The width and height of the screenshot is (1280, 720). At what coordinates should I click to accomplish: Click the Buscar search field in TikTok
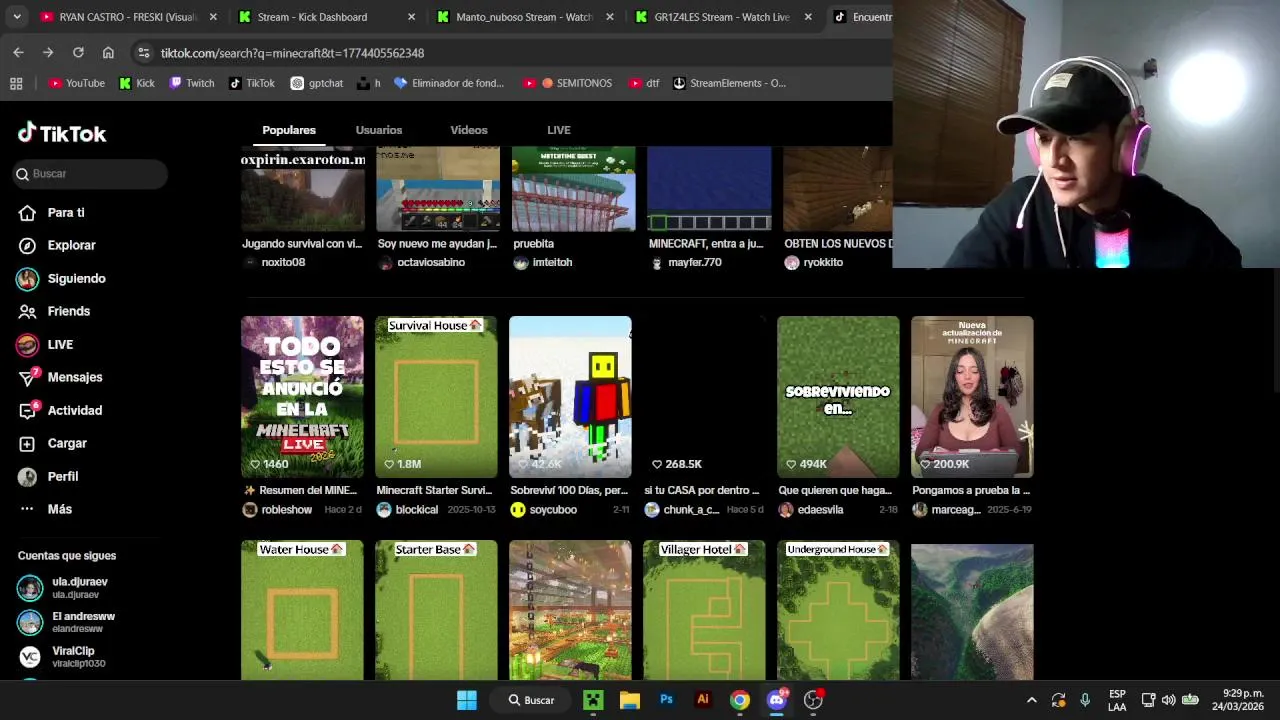click(90, 174)
